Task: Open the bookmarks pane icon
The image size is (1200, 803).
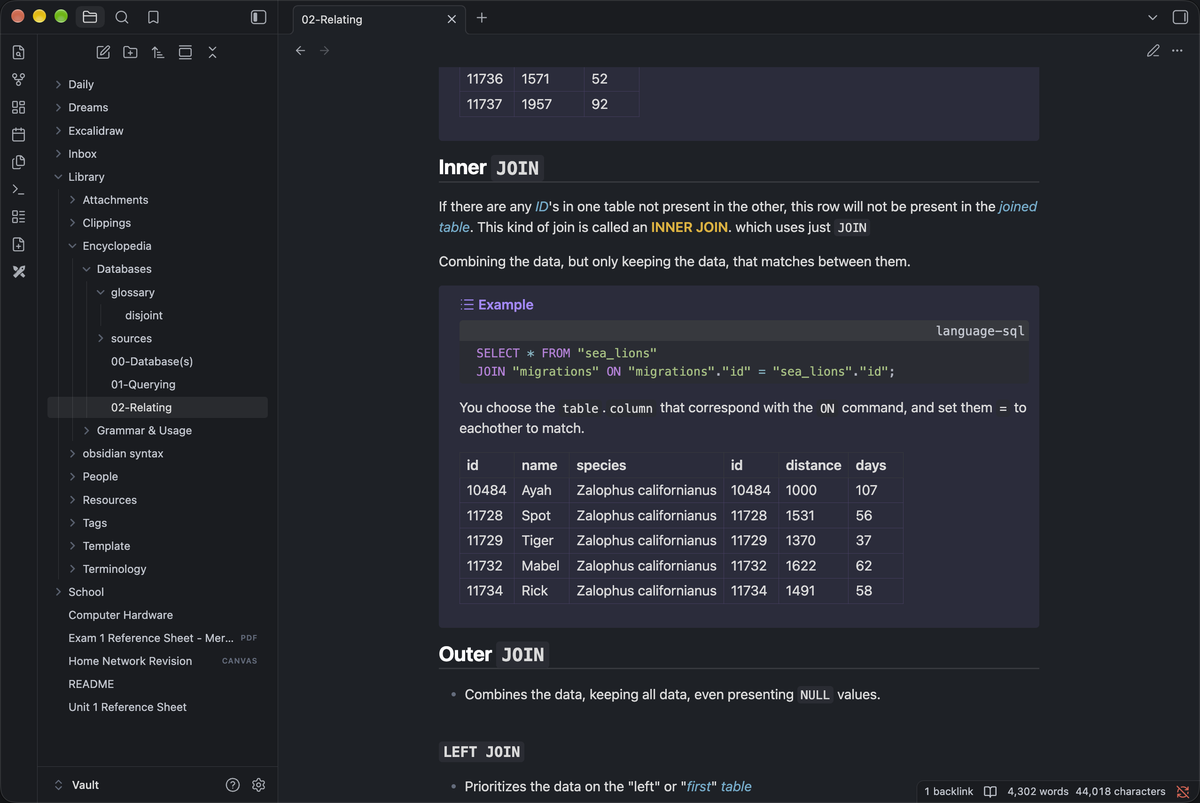Action: coord(153,17)
